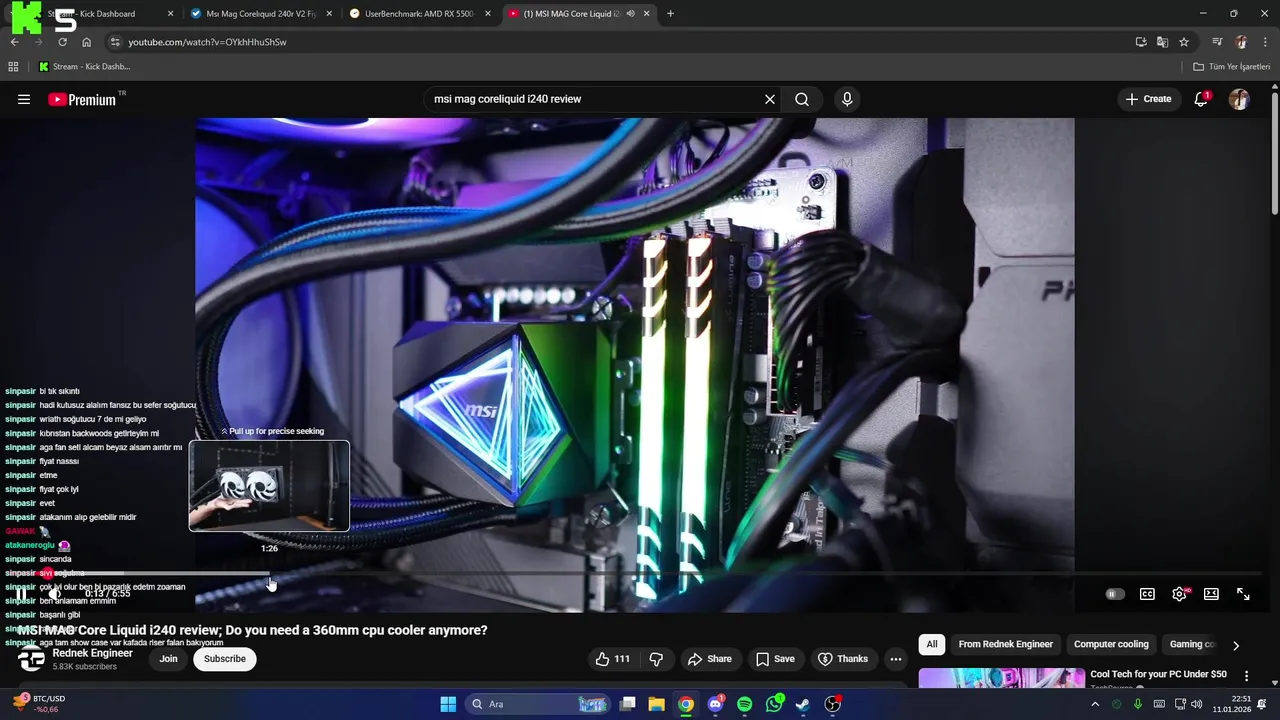The width and height of the screenshot is (1280, 720).
Task: Toggle the autoplay switch in the player
Action: 1115,594
